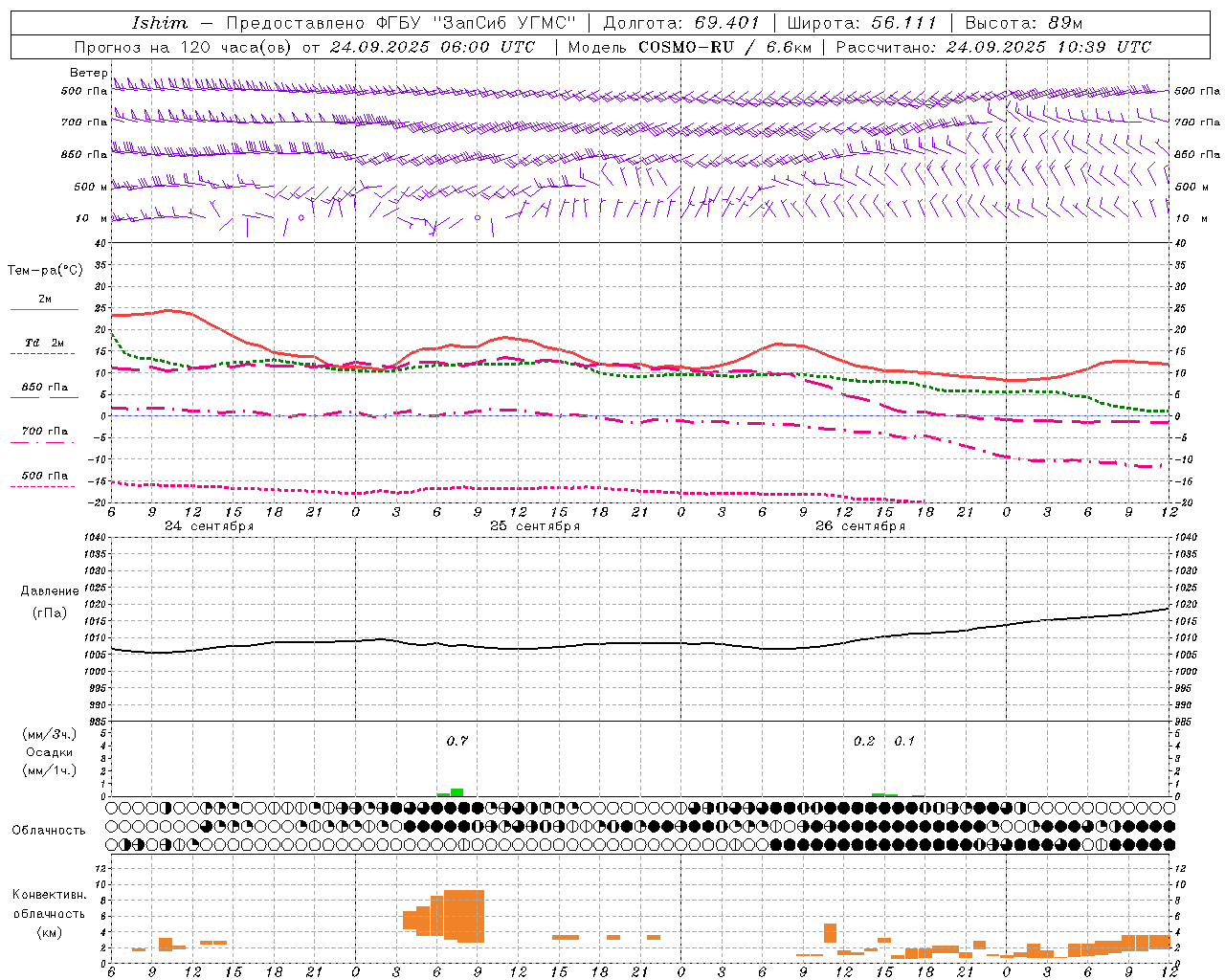1225x980 pixels.
Task: Click the Облачность panel label
Action: [x=49, y=831]
